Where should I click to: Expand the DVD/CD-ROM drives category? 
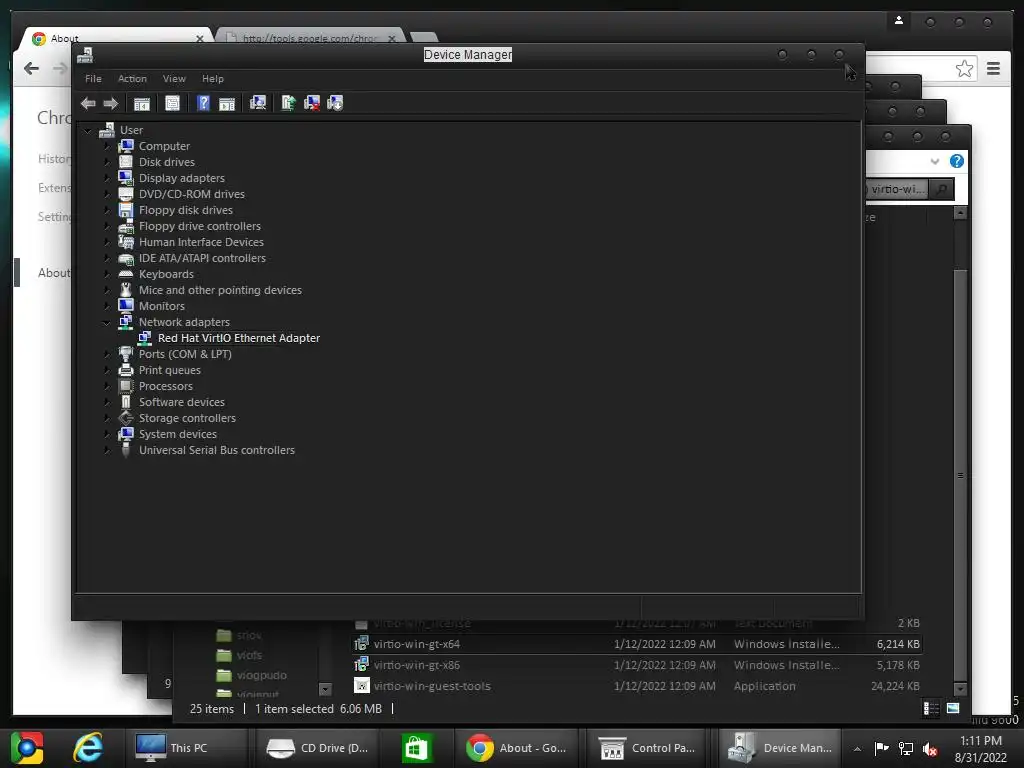(x=107, y=194)
